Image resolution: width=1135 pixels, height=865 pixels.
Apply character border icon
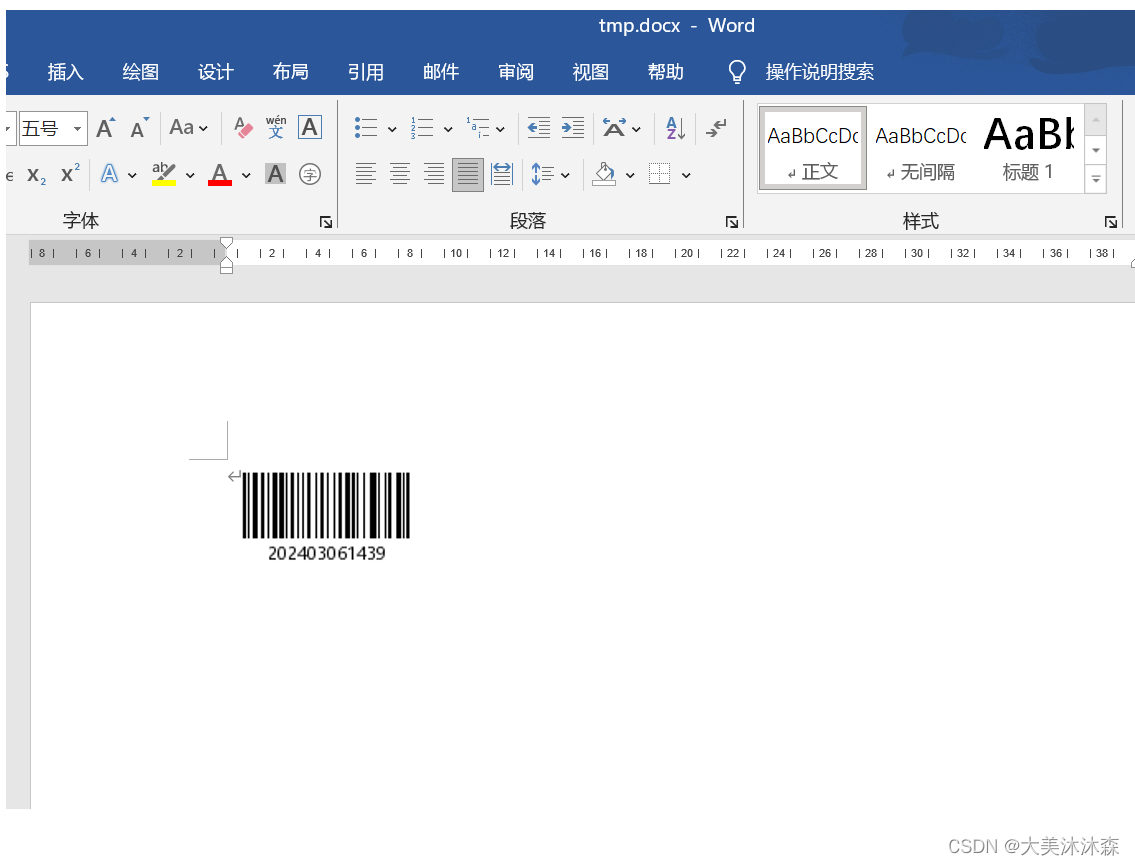pyautogui.click(x=310, y=127)
